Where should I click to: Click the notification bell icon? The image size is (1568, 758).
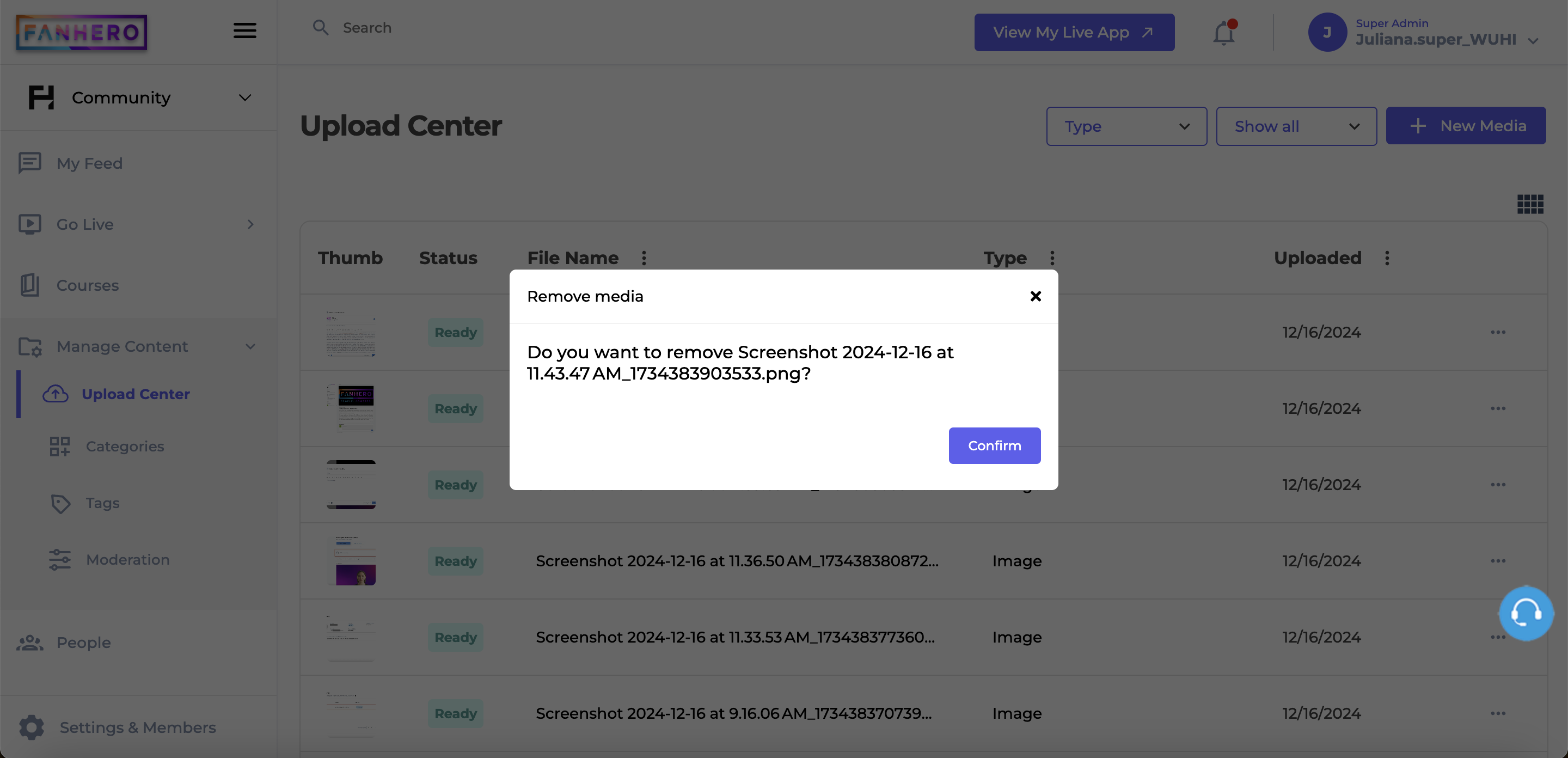[x=1223, y=32]
